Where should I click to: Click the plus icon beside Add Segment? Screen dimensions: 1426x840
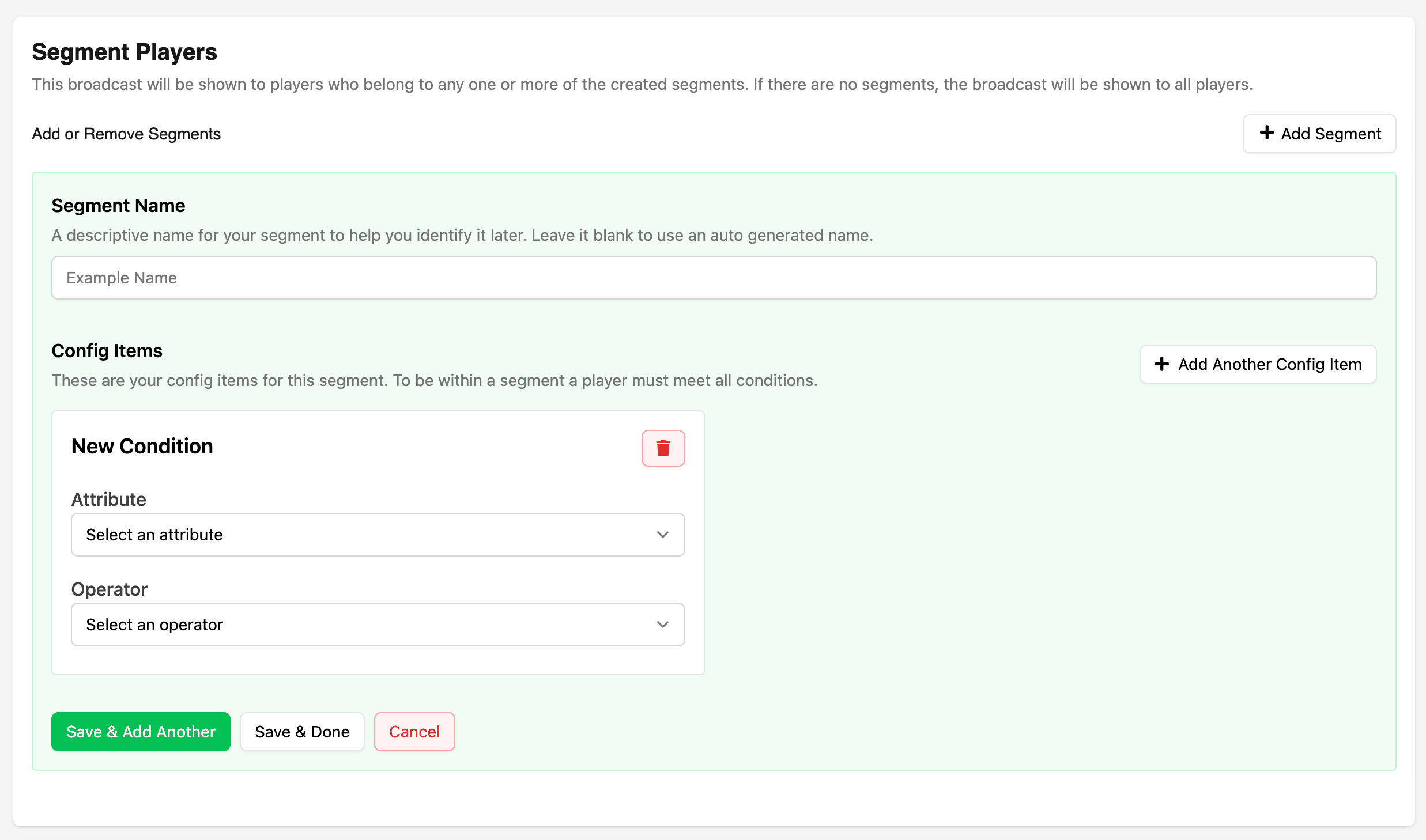click(1267, 133)
